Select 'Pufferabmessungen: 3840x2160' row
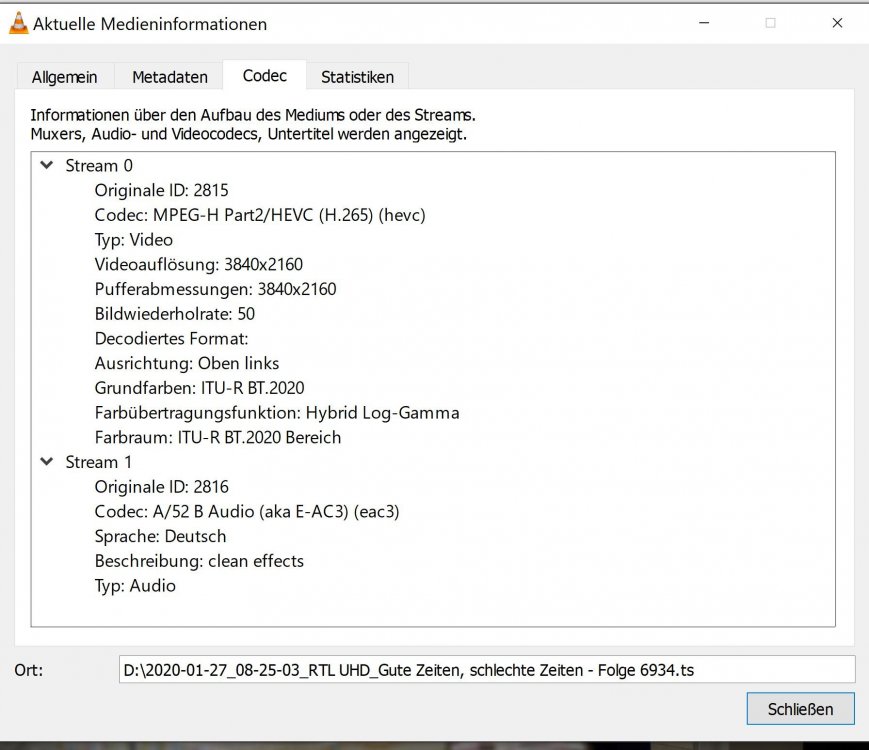Image resolution: width=869 pixels, height=750 pixels. click(x=215, y=289)
